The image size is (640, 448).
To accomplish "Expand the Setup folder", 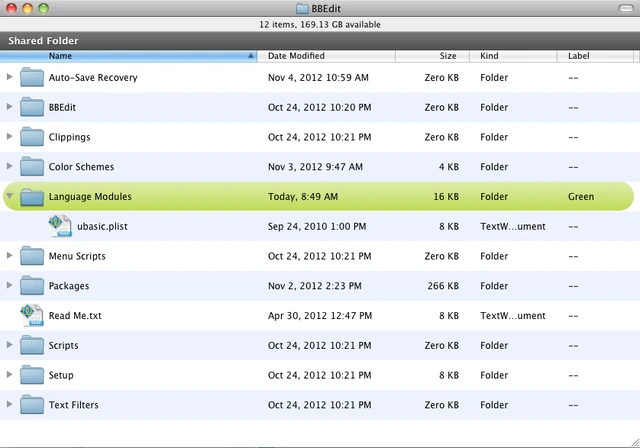I will pos(9,375).
